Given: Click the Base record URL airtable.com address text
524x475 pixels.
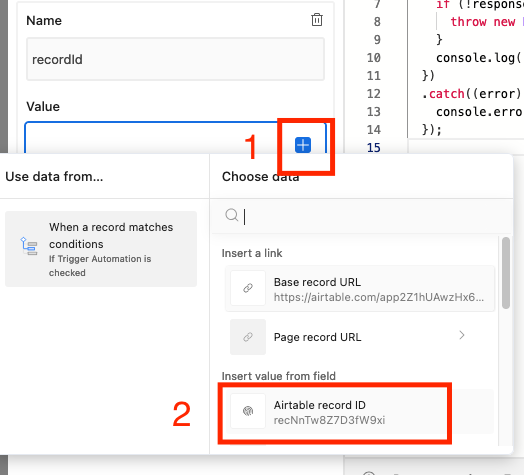Looking at the screenshot, I should coord(379,297).
